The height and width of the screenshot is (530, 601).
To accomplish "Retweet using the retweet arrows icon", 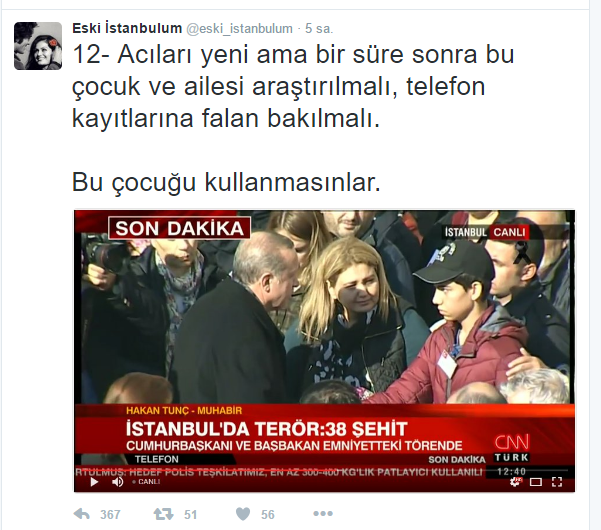I will tap(163, 514).
